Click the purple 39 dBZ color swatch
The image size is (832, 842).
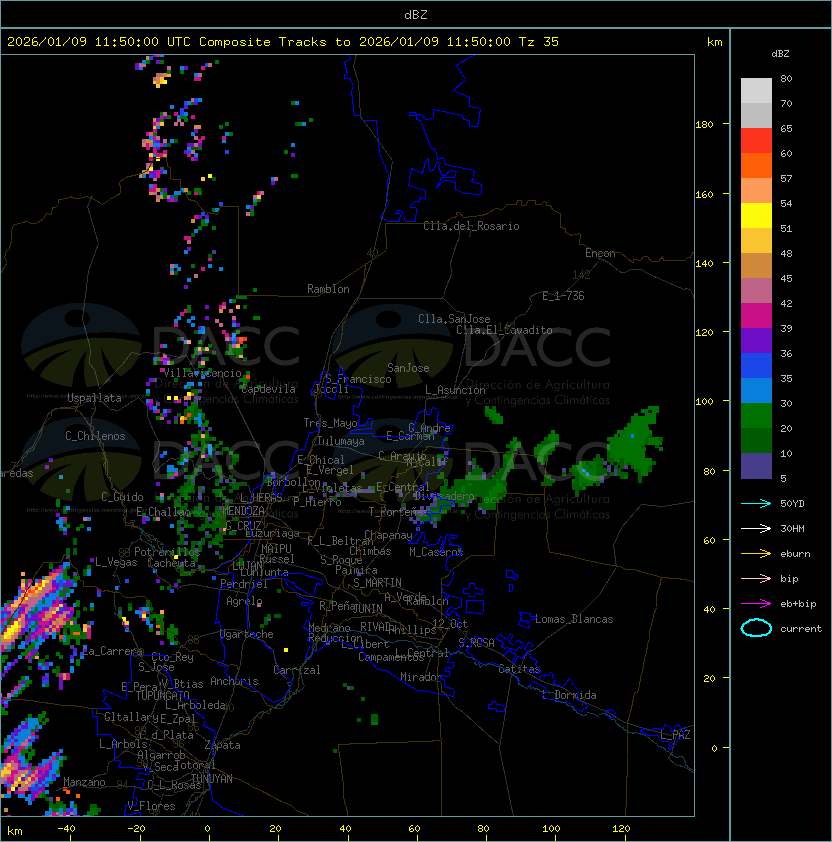click(x=756, y=340)
